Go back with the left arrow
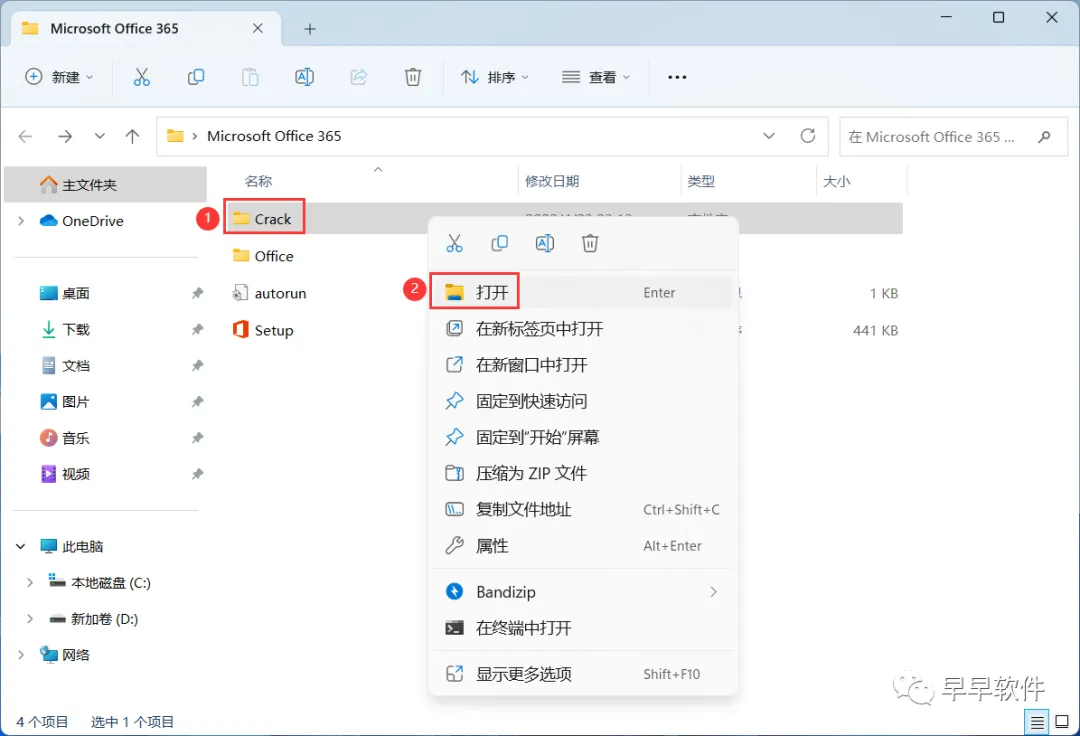This screenshot has width=1080, height=736. (25, 136)
